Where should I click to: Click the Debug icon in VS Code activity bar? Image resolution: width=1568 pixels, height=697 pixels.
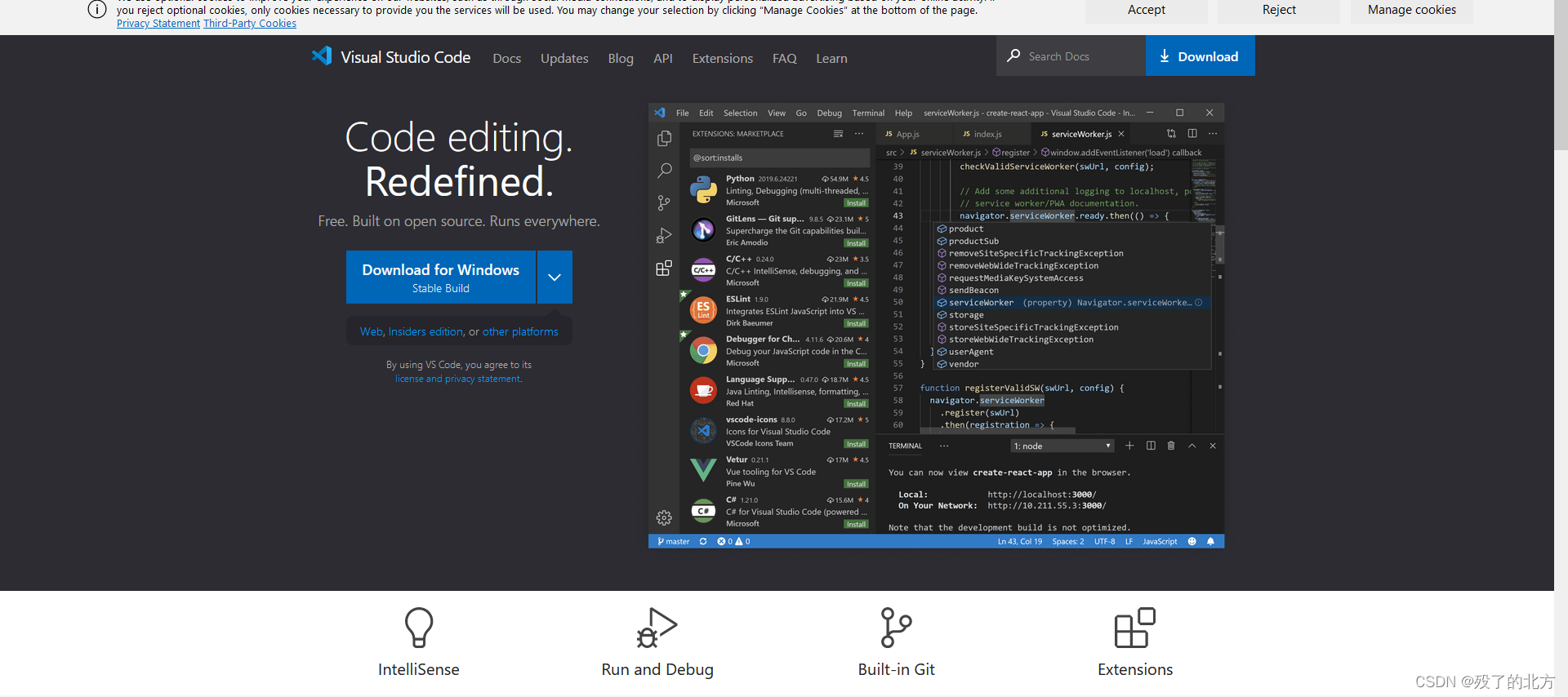coord(664,236)
